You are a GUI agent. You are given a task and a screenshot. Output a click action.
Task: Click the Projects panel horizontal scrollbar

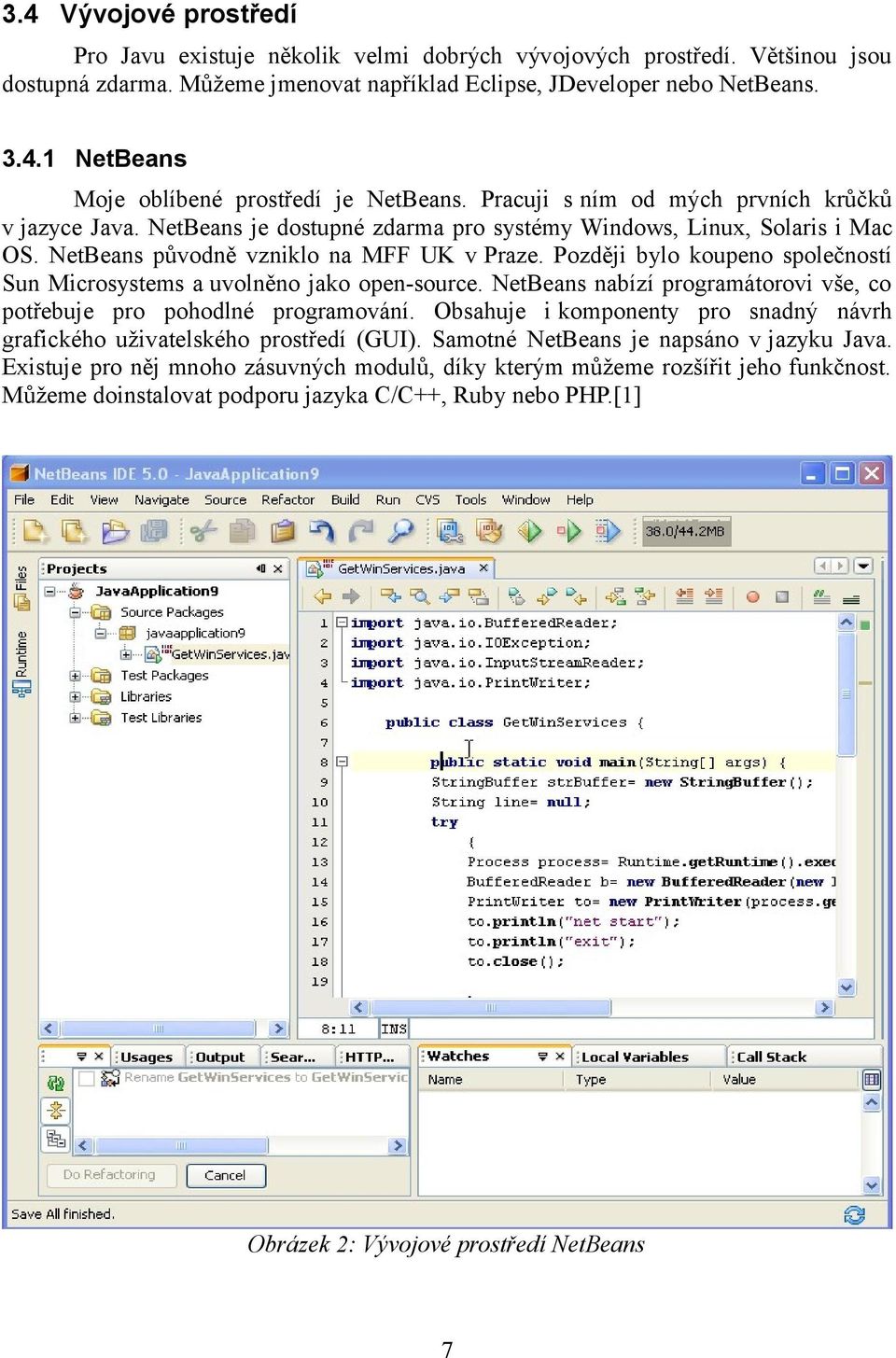pyautogui.click(x=162, y=1029)
